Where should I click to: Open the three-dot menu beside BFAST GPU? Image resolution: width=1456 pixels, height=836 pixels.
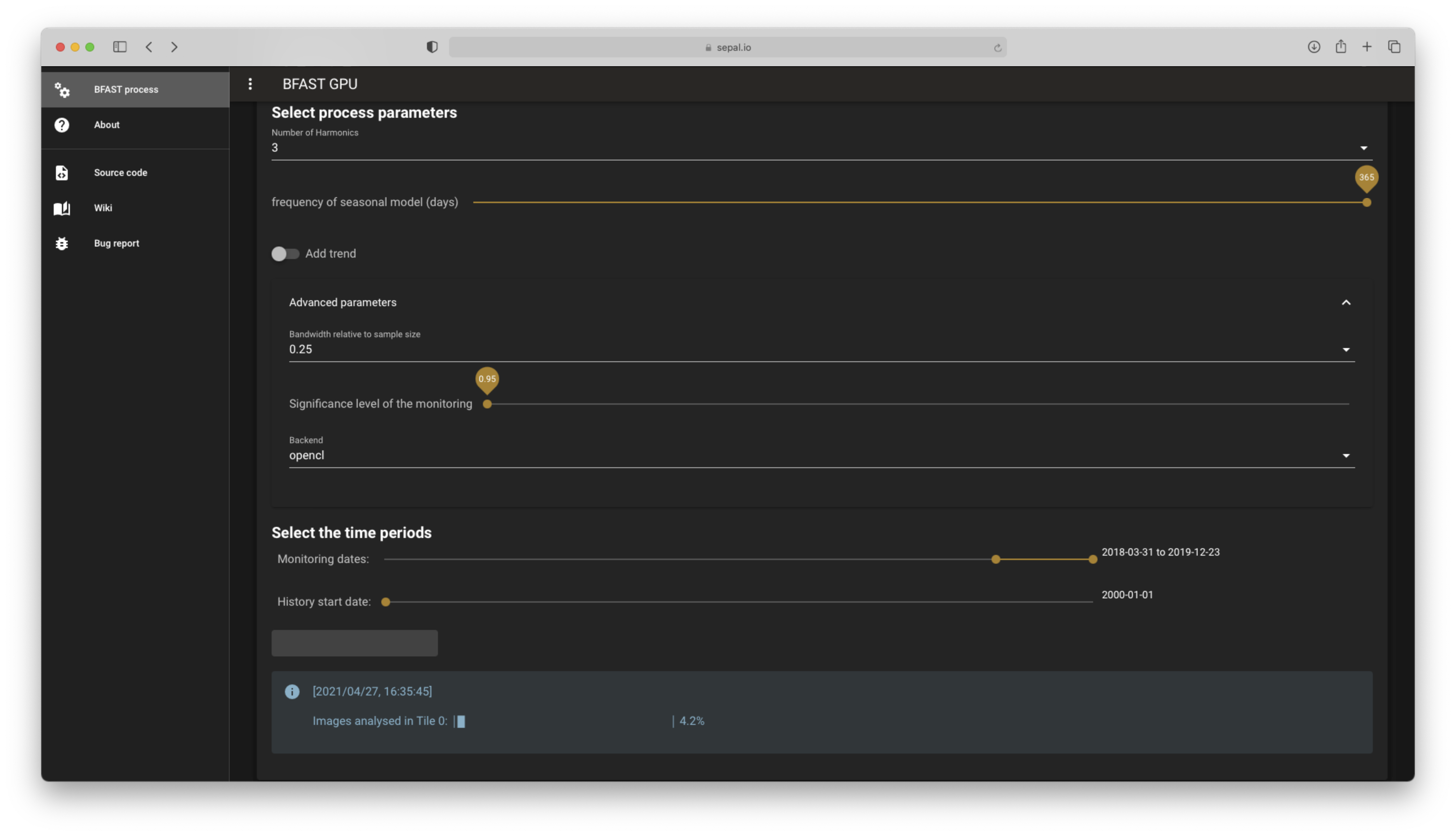[250, 84]
